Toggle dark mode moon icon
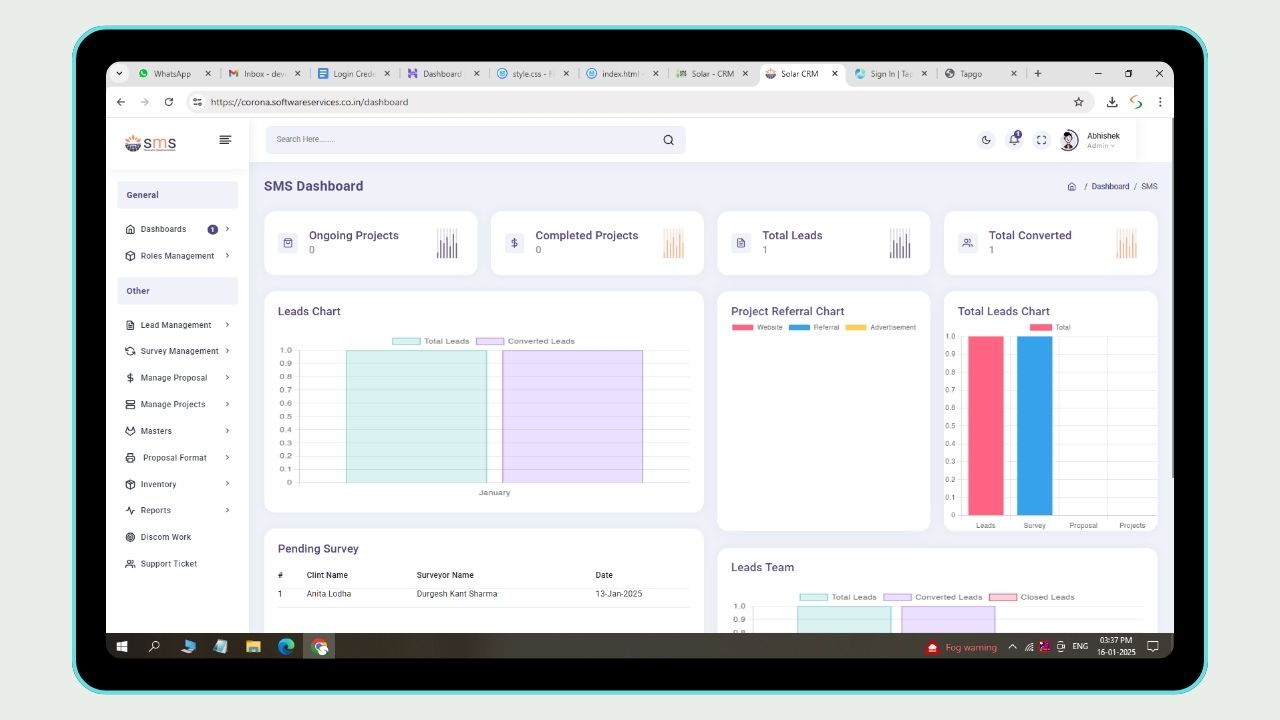 tap(986, 140)
